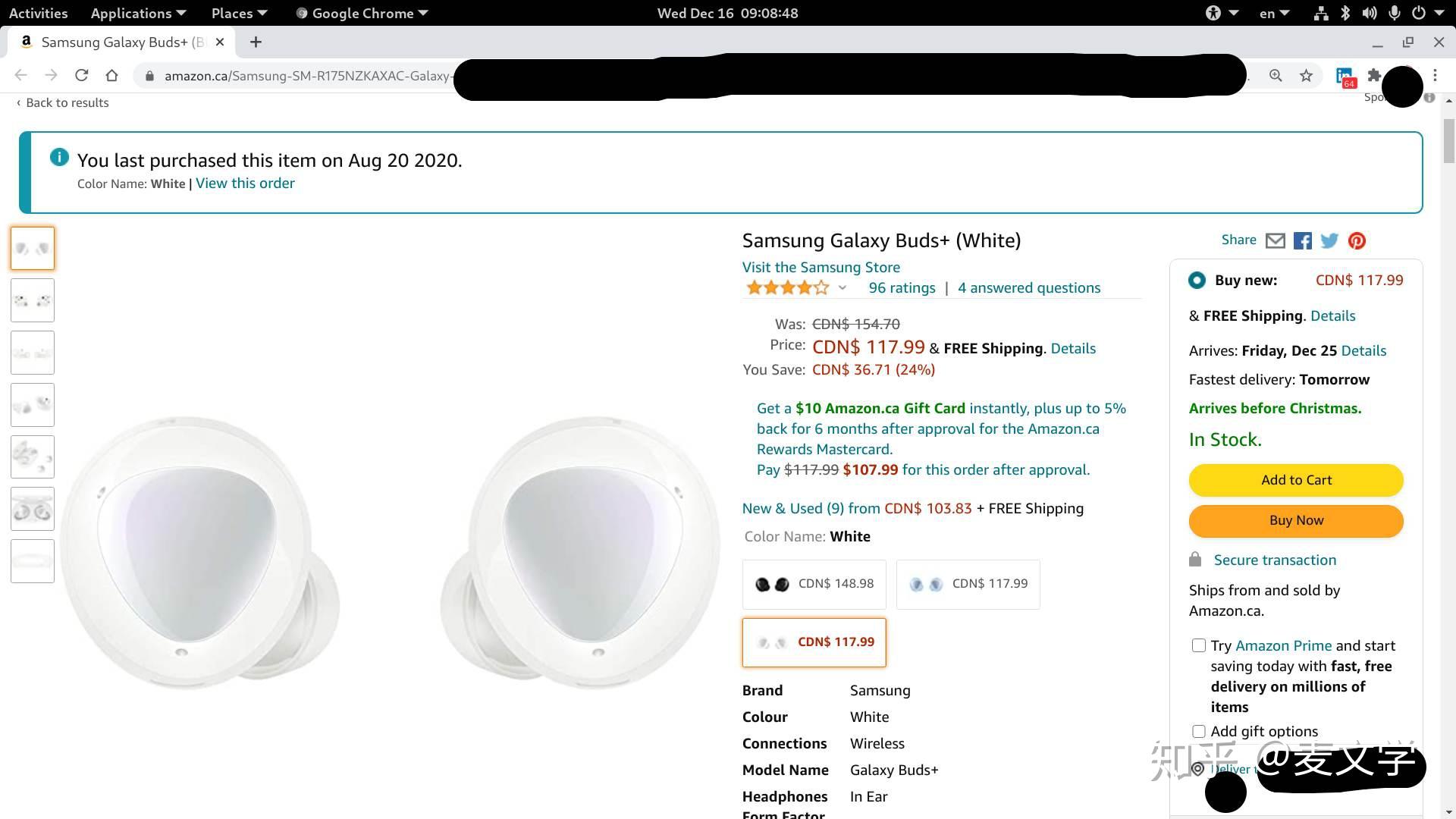Viewport: 1456px width, 819px height.
Task: Expand the star ratings breakdown arrow
Action: pyautogui.click(x=842, y=288)
